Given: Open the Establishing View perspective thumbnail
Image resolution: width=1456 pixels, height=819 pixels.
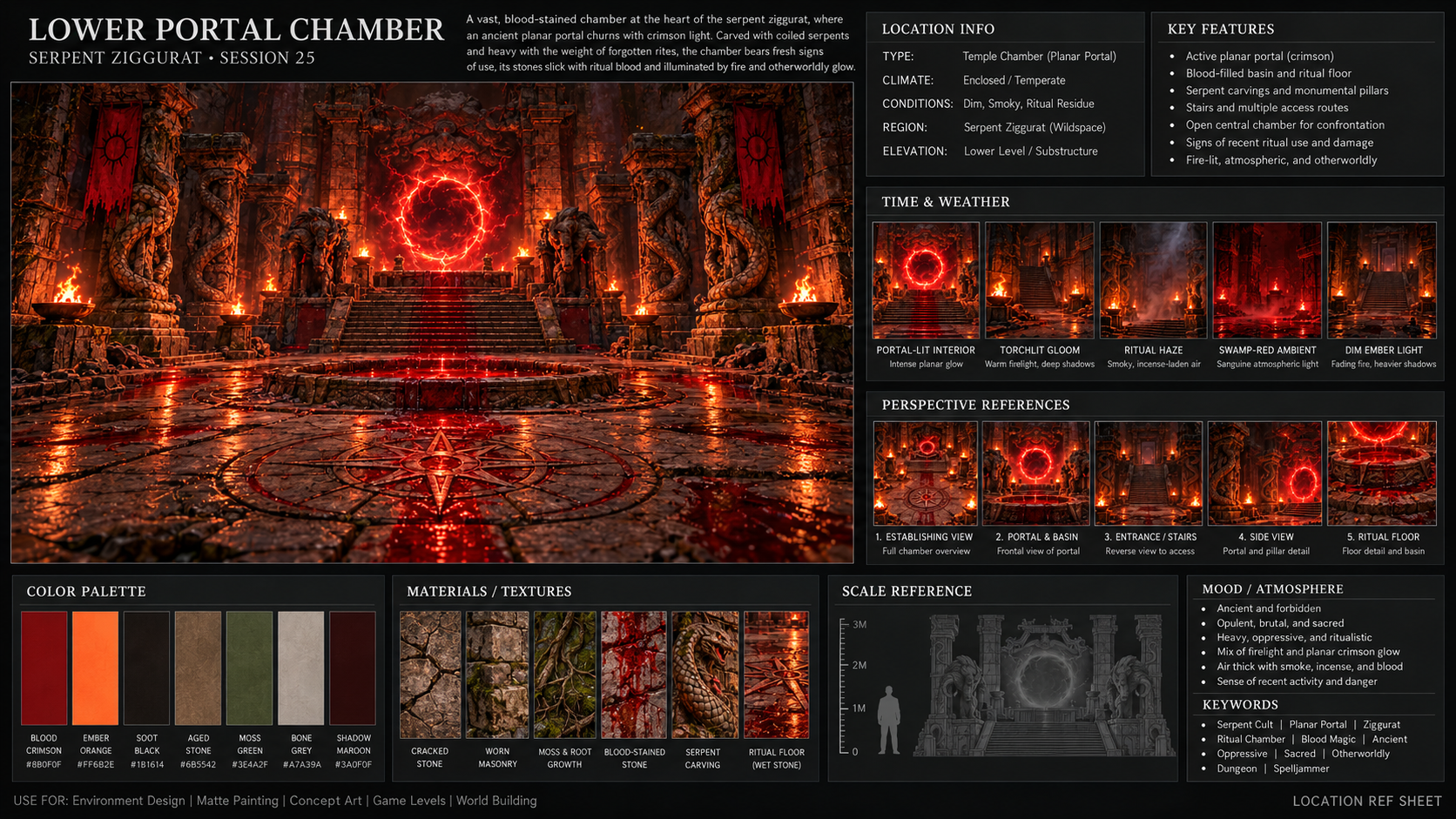Looking at the screenshot, I should [926, 473].
